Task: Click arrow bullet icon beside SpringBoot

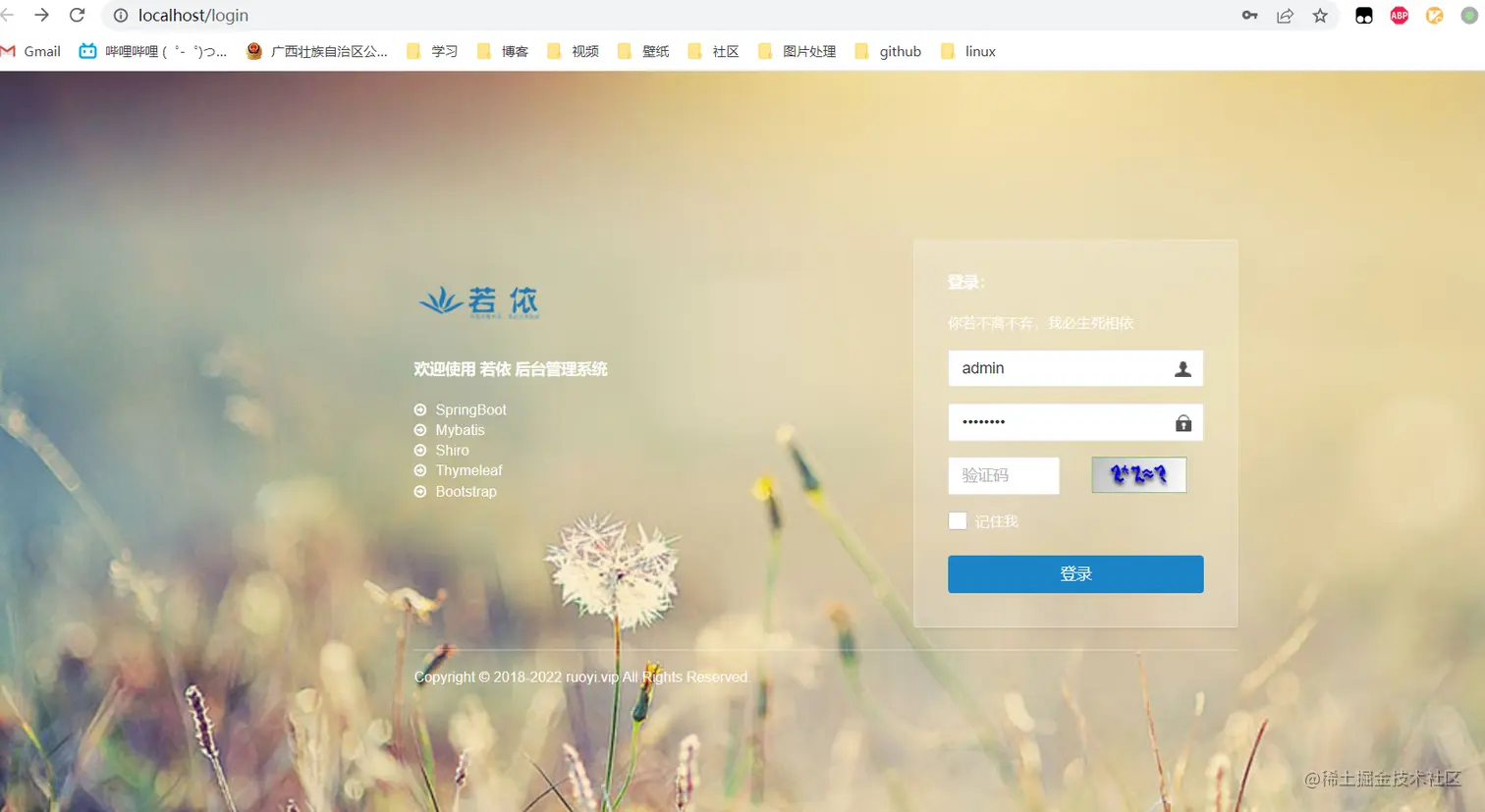Action: (420, 409)
